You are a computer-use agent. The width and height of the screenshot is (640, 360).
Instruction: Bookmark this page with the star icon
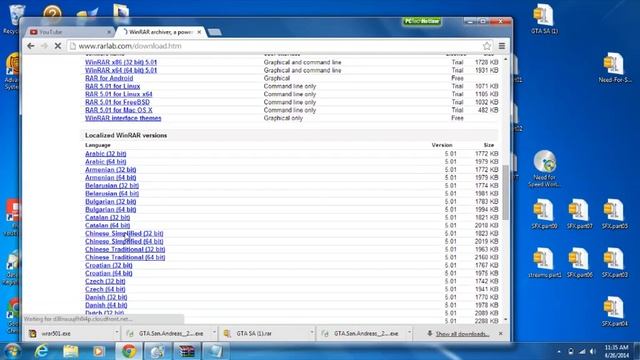487,46
